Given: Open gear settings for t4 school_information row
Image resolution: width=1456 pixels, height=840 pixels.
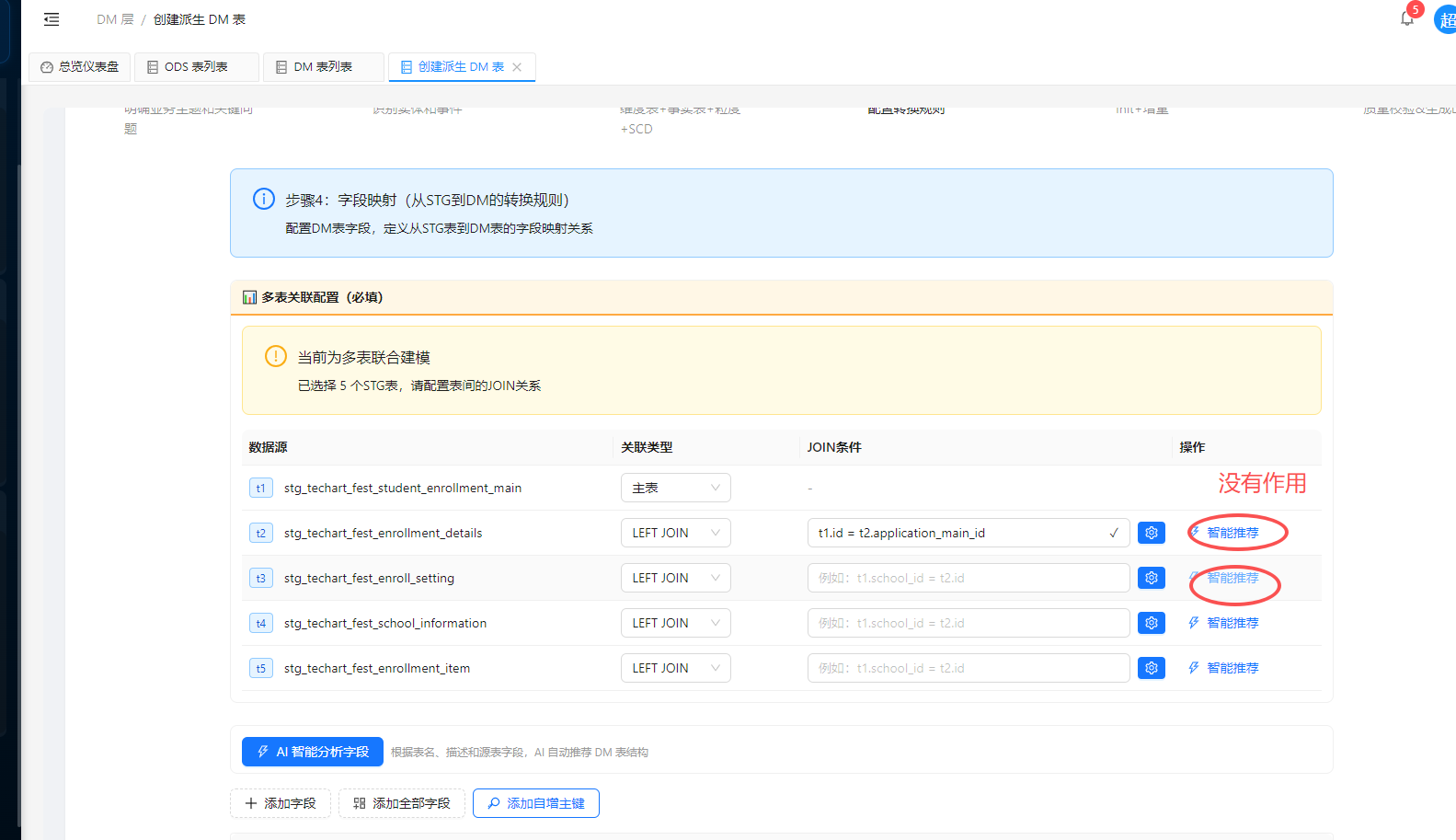Looking at the screenshot, I should point(1151,623).
